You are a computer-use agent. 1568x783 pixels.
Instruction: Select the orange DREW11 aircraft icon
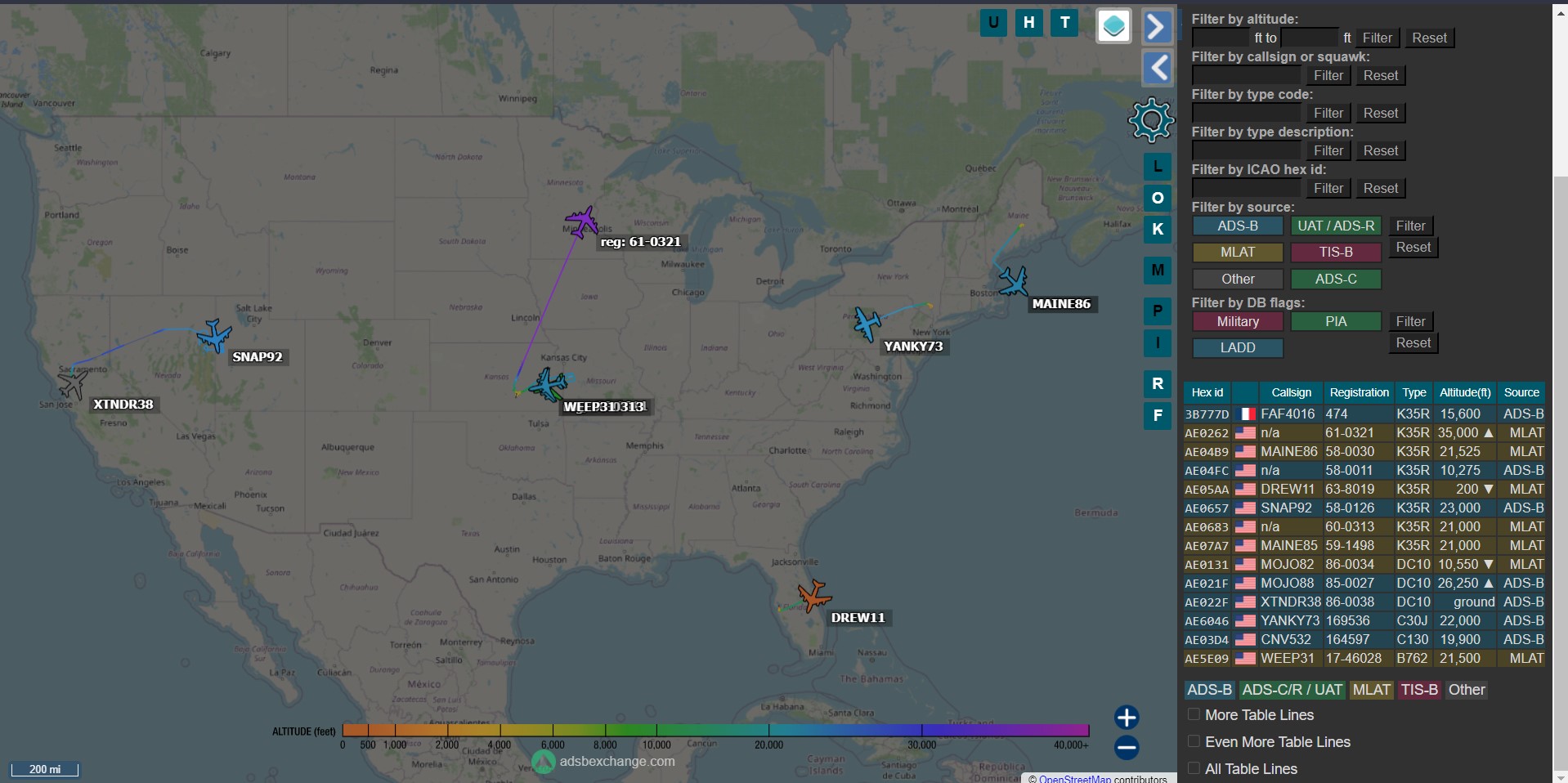pyautogui.click(x=814, y=596)
